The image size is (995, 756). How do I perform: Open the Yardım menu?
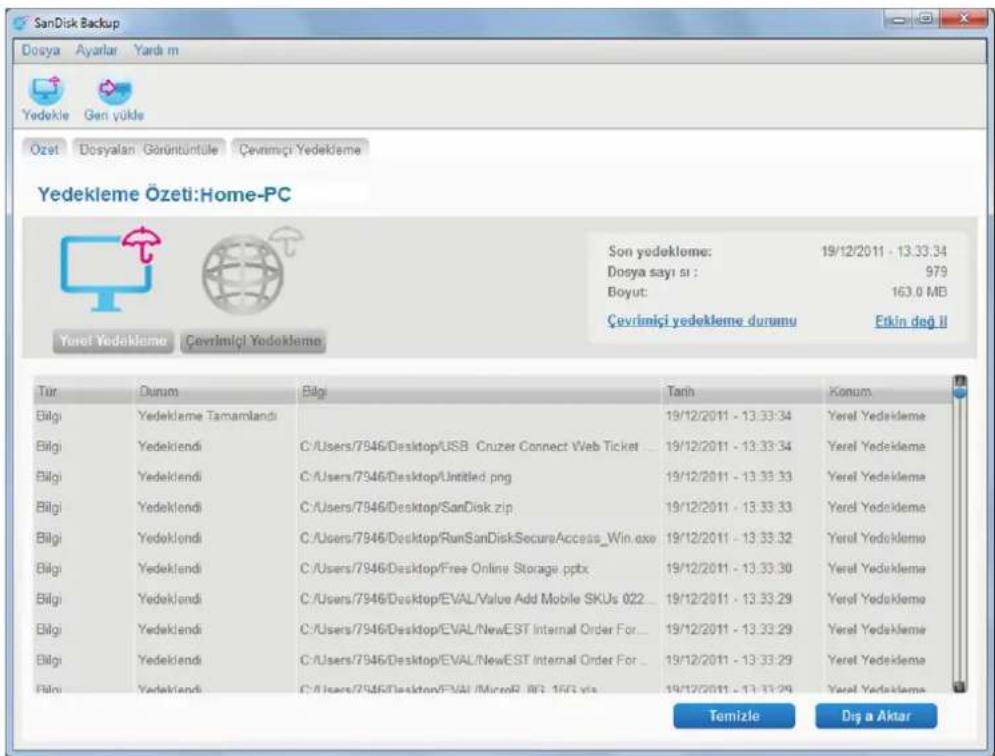point(156,50)
